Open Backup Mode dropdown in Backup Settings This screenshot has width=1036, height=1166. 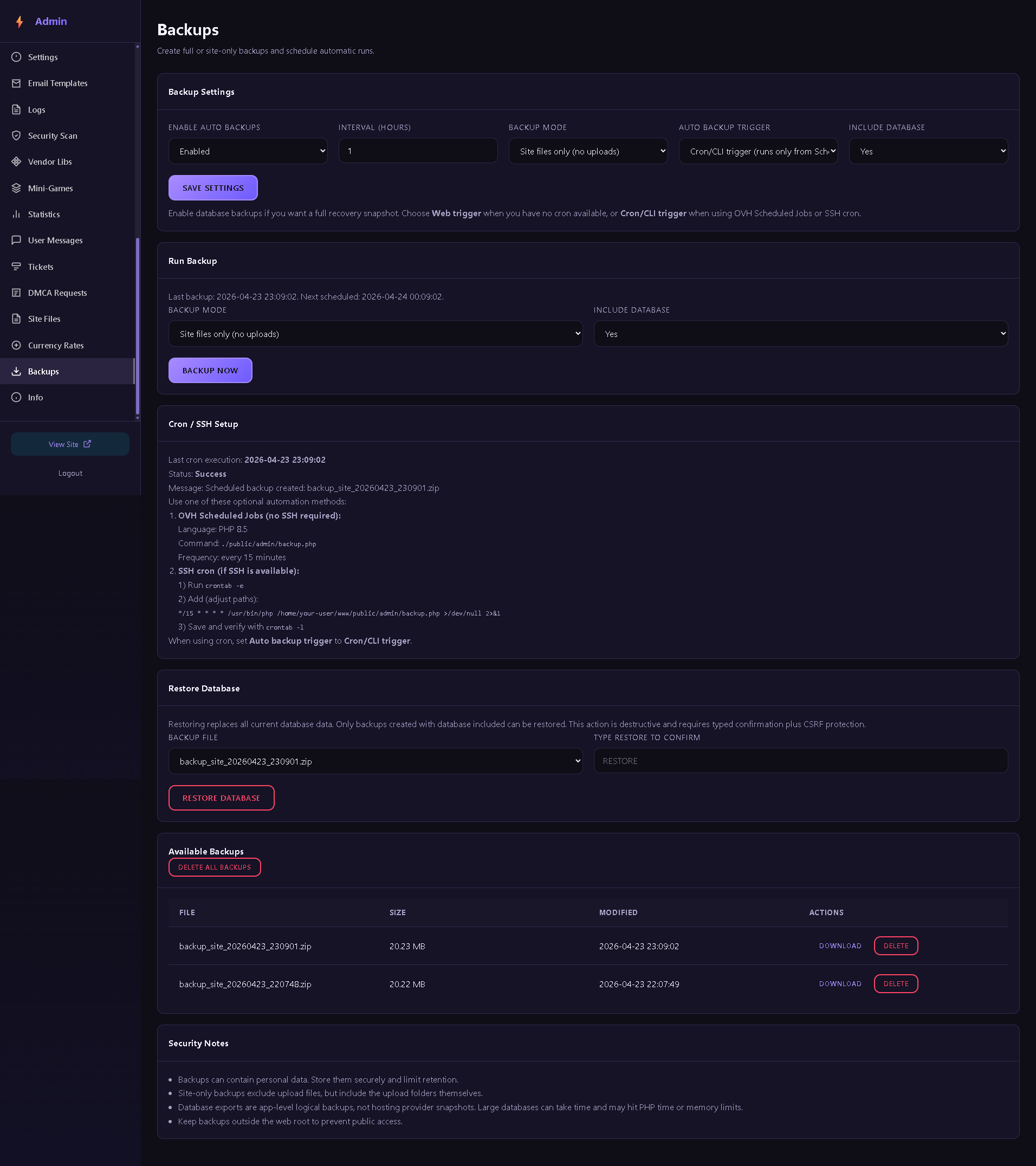coord(588,151)
